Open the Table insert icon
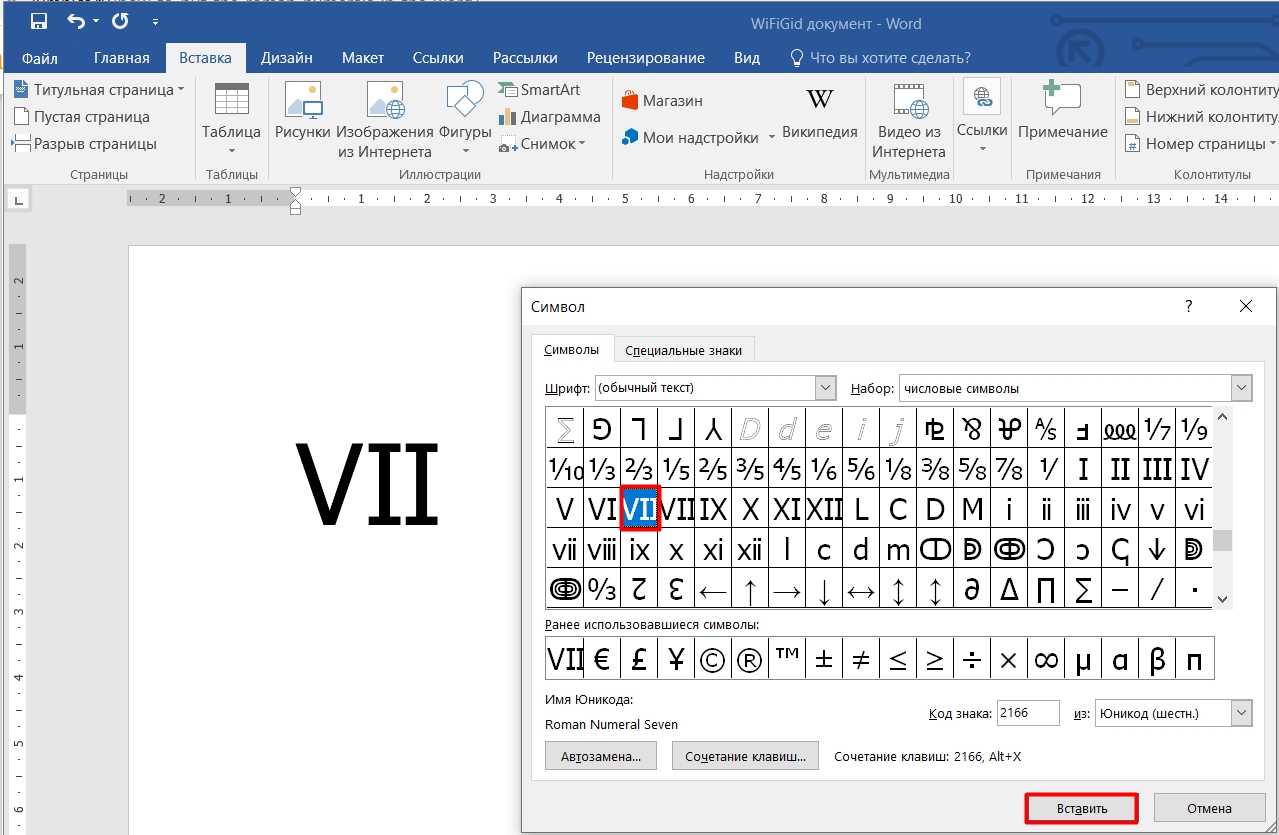 pyautogui.click(x=231, y=102)
